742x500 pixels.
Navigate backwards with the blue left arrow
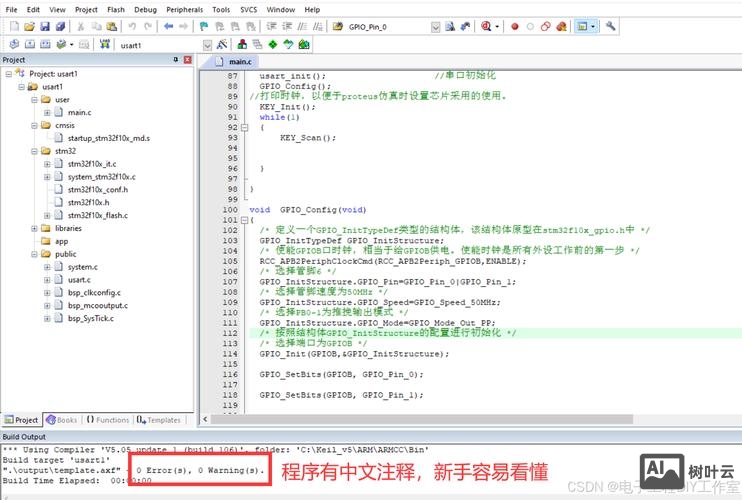pos(168,26)
